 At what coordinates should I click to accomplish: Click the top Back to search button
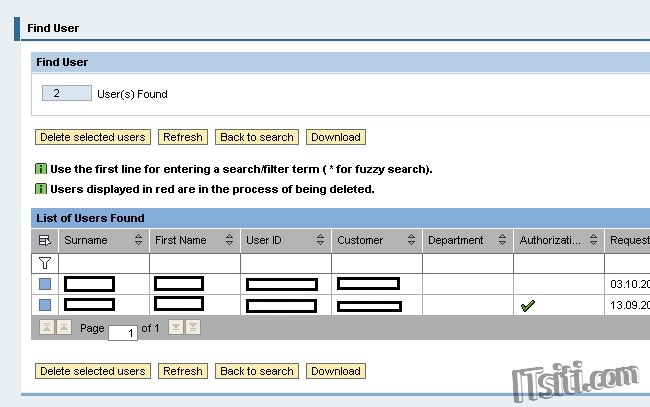pyautogui.click(x=257, y=137)
